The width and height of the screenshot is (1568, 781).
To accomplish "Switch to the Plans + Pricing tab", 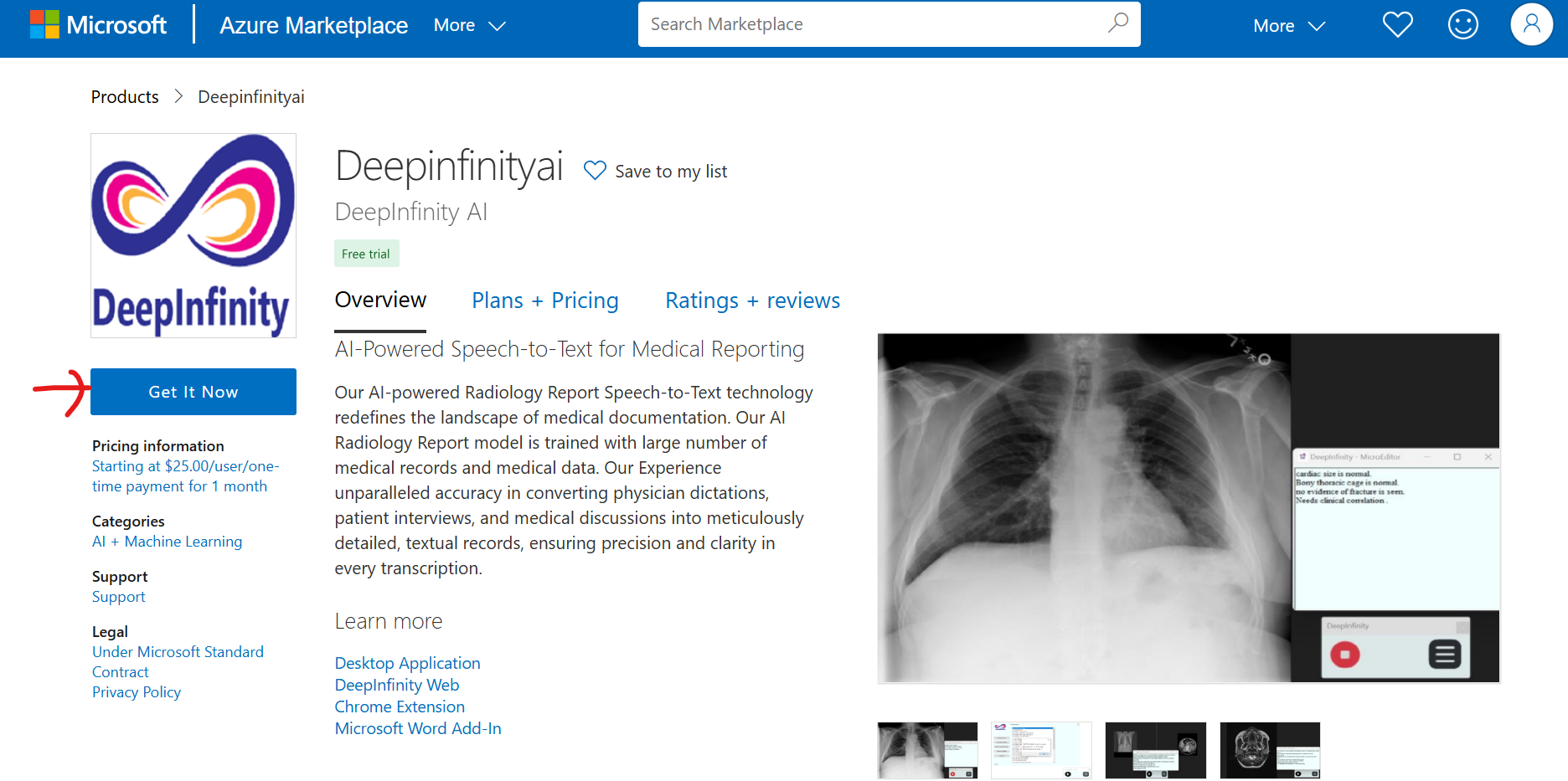I will click(x=545, y=301).
